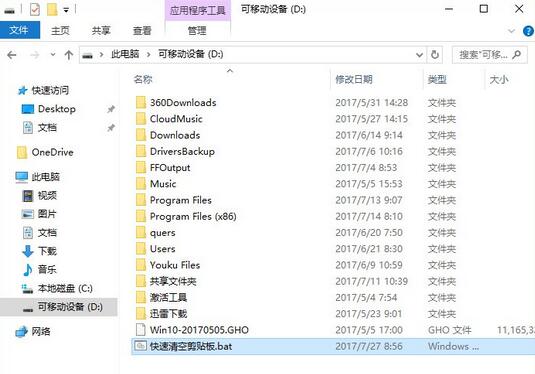Go back with the back arrow
Viewport: 535px width, 374px height.
pos(12,55)
